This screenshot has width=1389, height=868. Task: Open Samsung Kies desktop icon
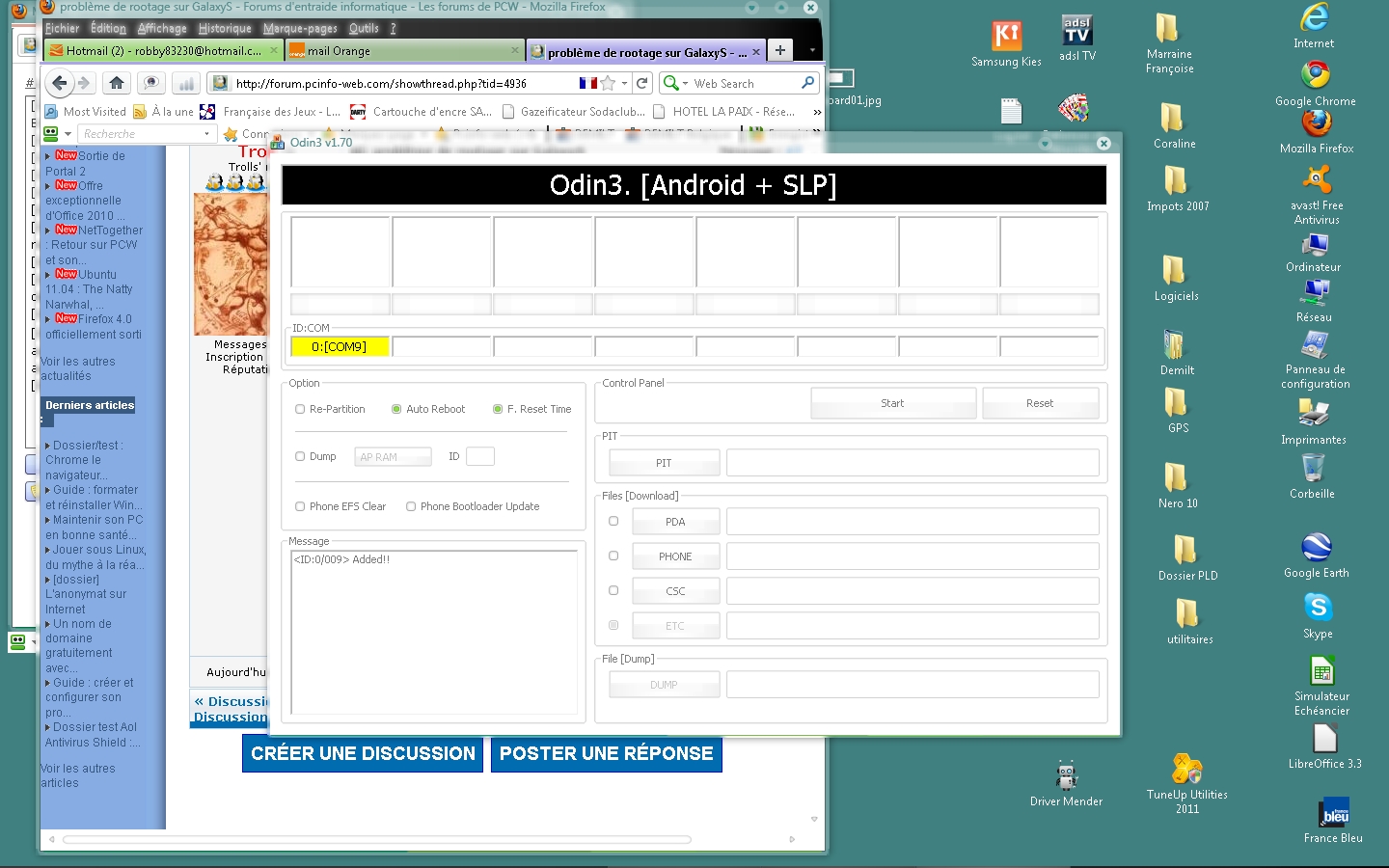(1006, 37)
